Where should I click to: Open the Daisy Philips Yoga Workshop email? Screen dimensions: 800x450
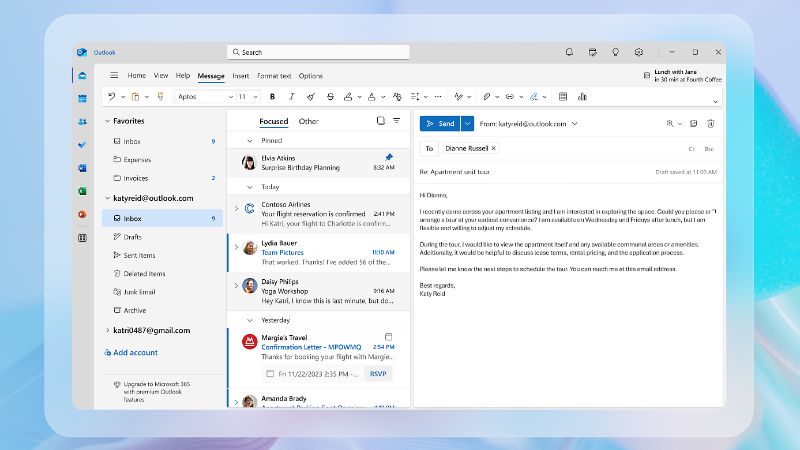click(318, 291)
